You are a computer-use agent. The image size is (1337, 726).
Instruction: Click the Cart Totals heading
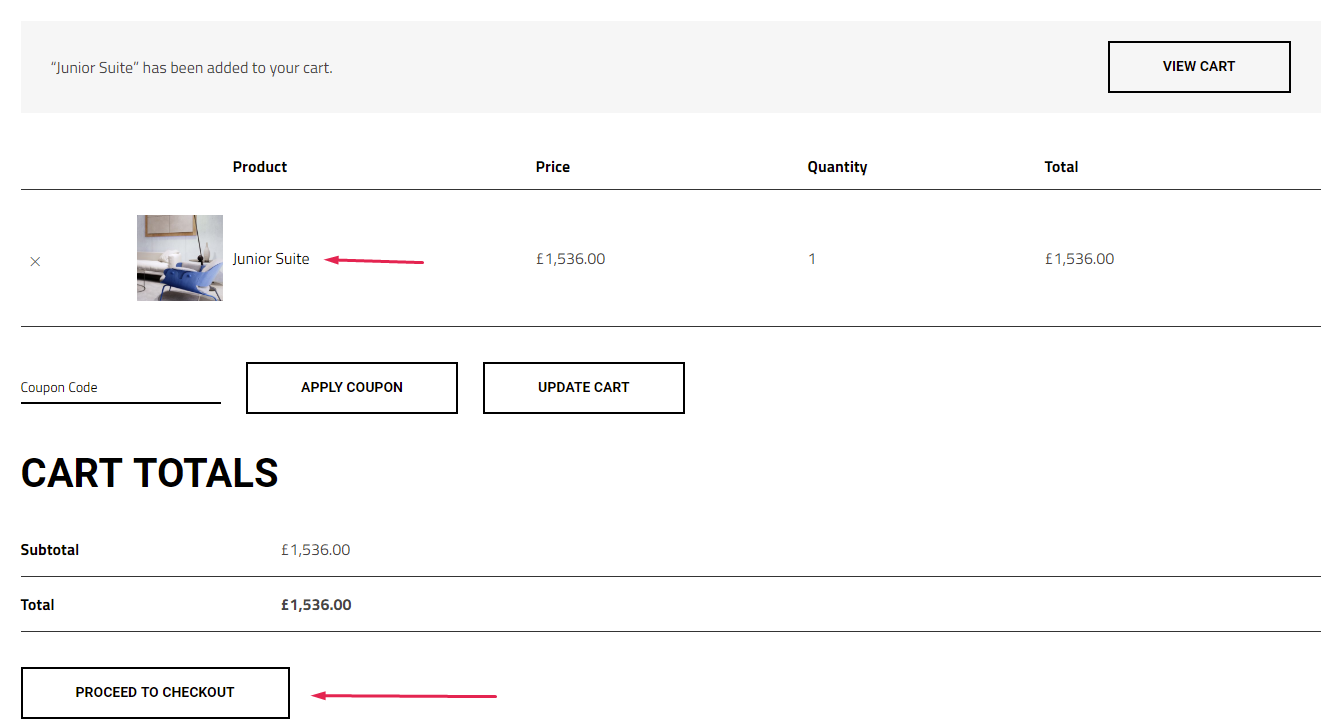[150, 474]
